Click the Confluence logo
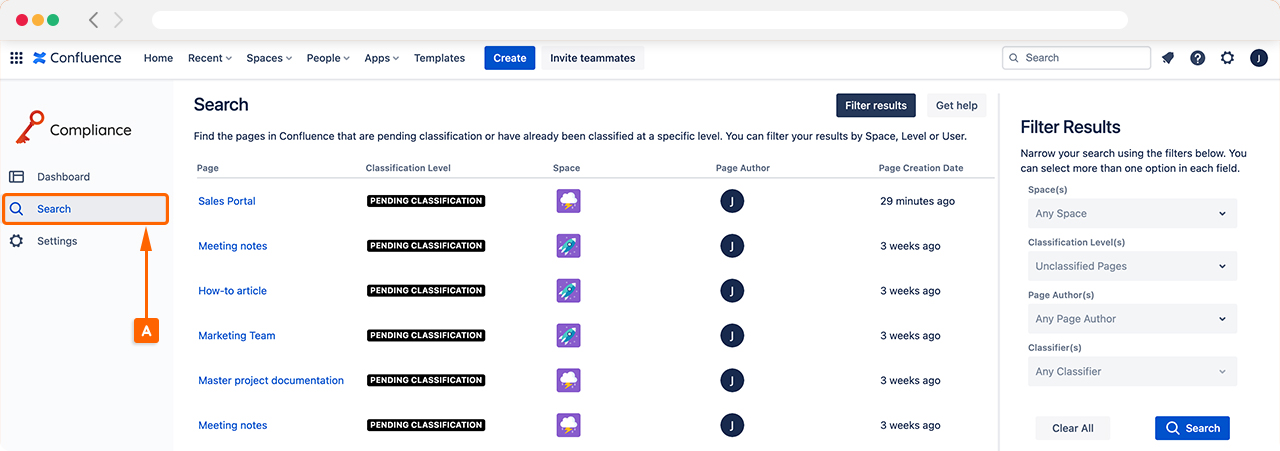This screenshot has height=451, width=1280. tap(77, 58)
